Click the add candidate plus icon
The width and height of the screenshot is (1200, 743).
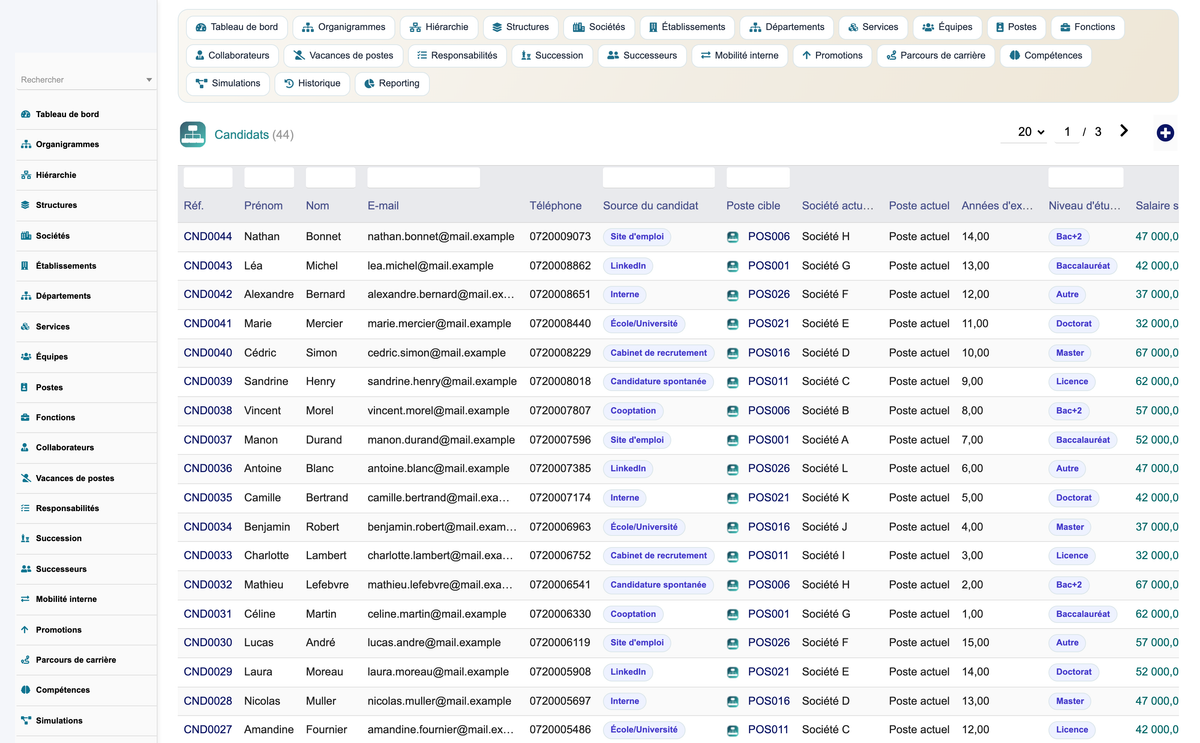(1165, 133)
